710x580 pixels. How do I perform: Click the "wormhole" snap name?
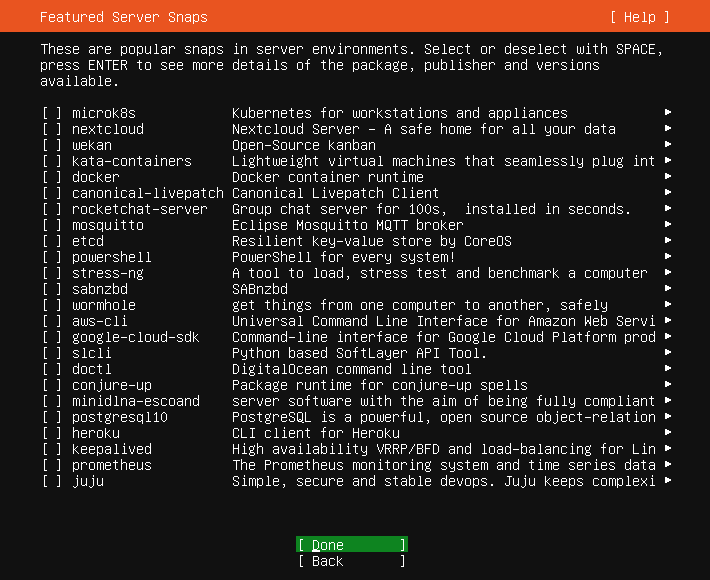click(x=104, y=305)
